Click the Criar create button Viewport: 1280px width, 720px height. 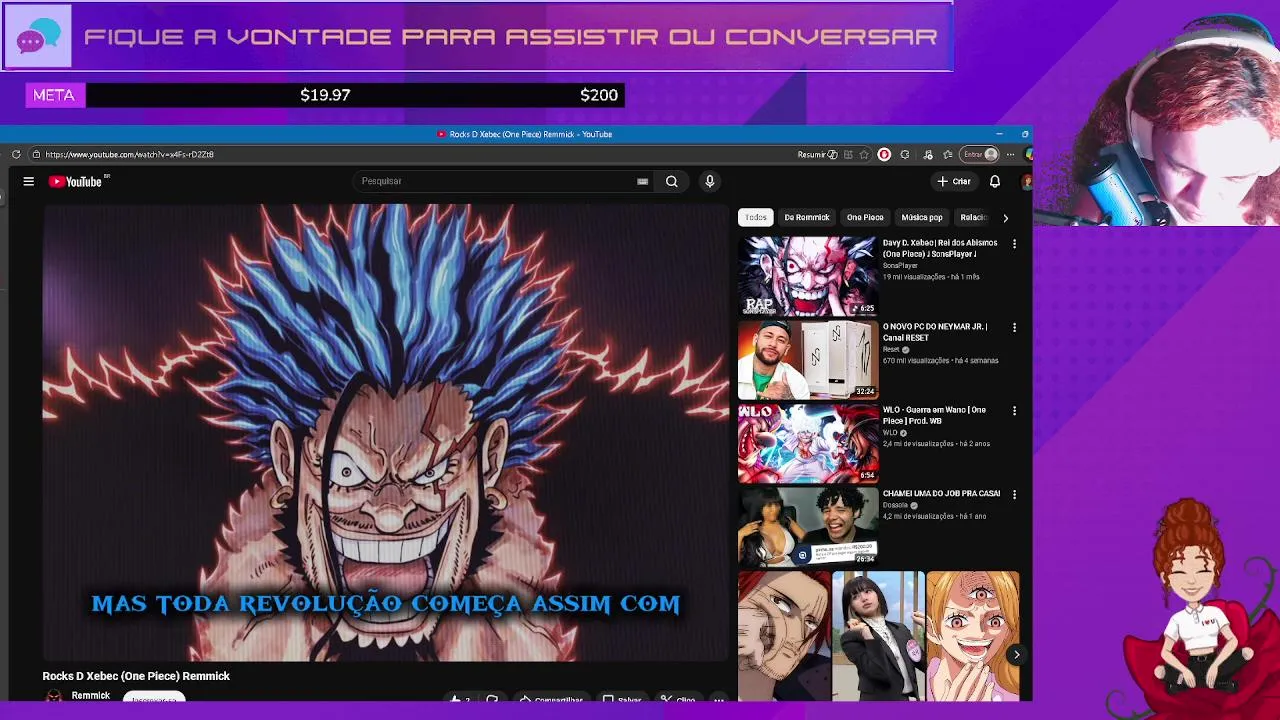pos(954,181)
